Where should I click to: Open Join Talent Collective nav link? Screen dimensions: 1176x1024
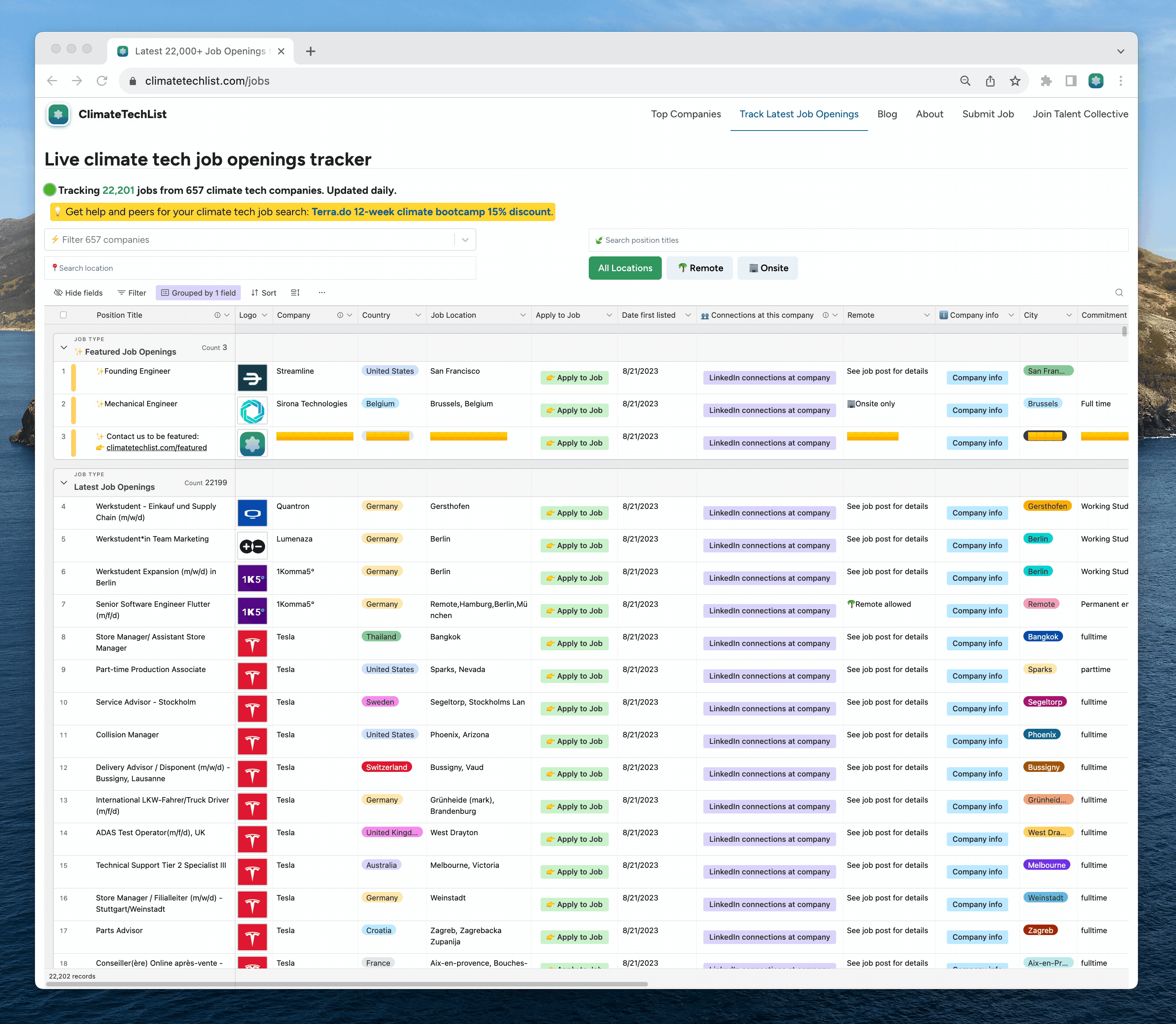(x=1080, y=114)
